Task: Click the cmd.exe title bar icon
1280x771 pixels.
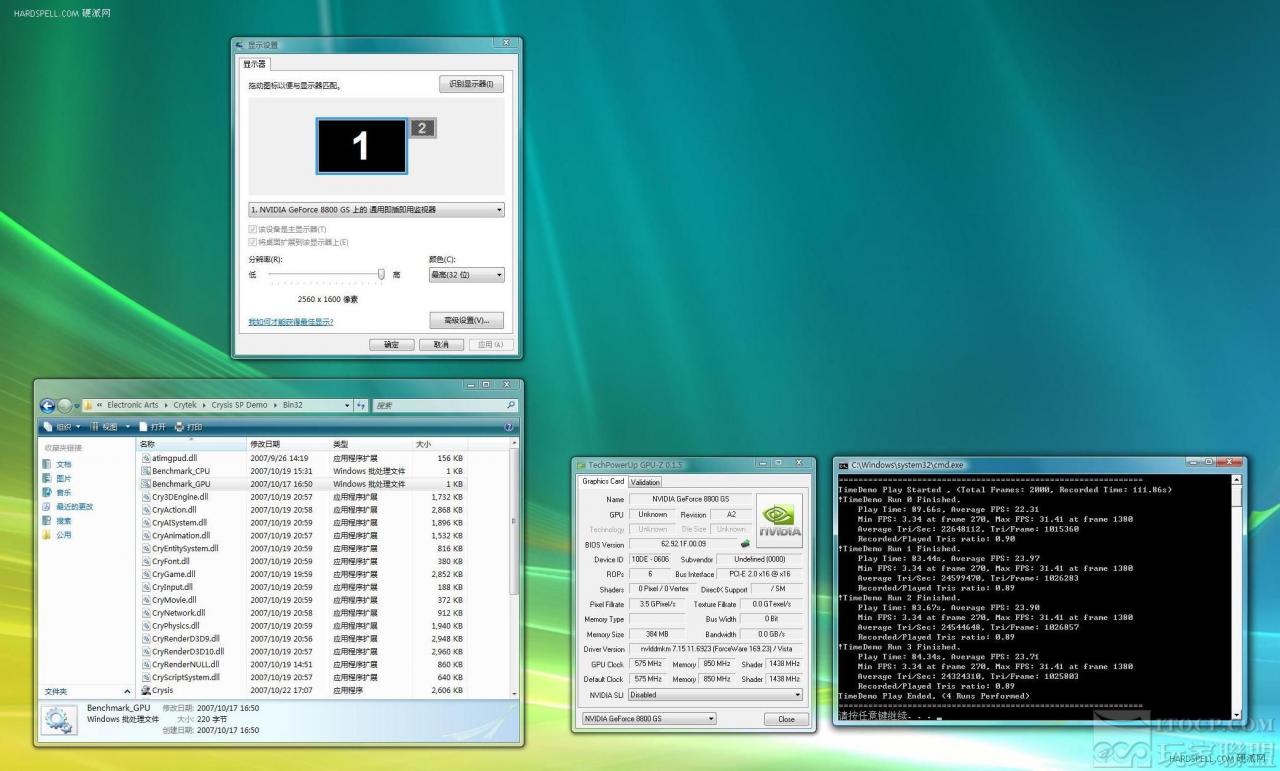Action: [x=844, y=465]
